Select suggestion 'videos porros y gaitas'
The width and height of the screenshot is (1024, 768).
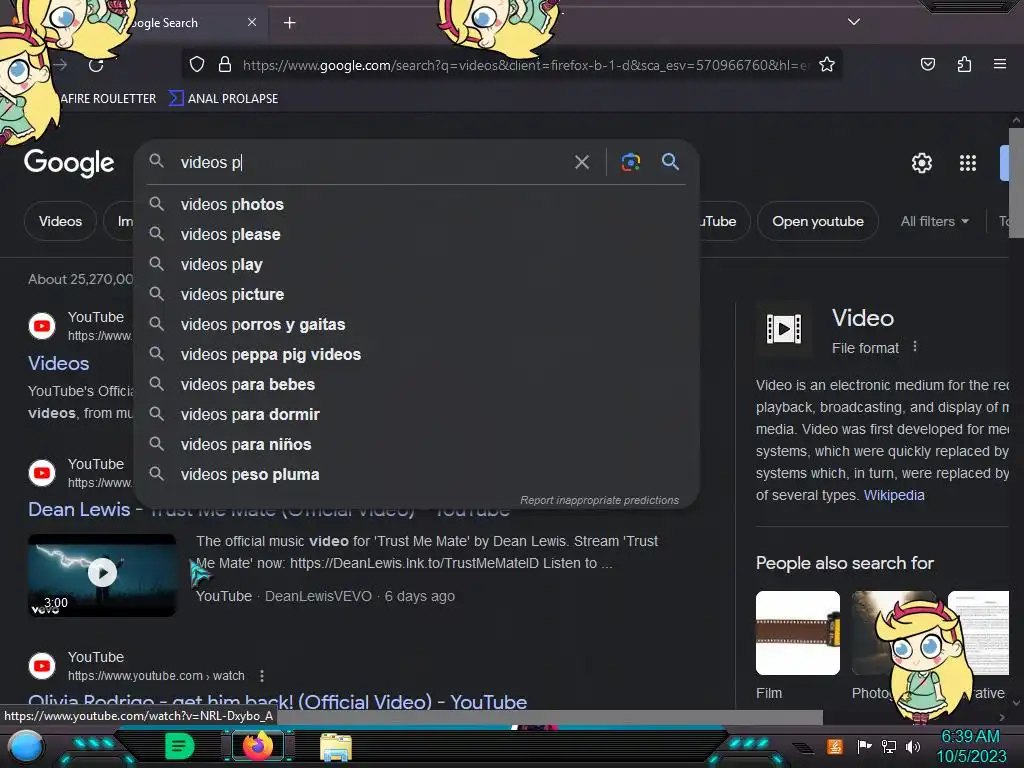[417, 325]
